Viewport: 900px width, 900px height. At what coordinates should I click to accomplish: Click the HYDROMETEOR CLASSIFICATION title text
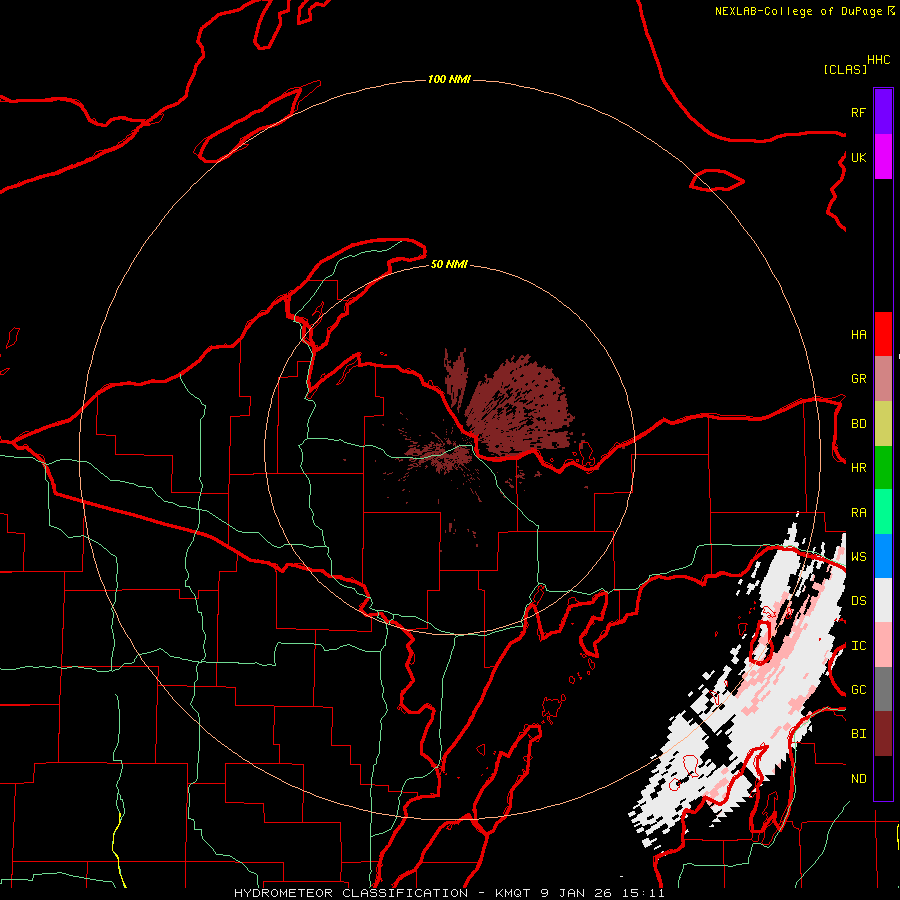point(351,893)
